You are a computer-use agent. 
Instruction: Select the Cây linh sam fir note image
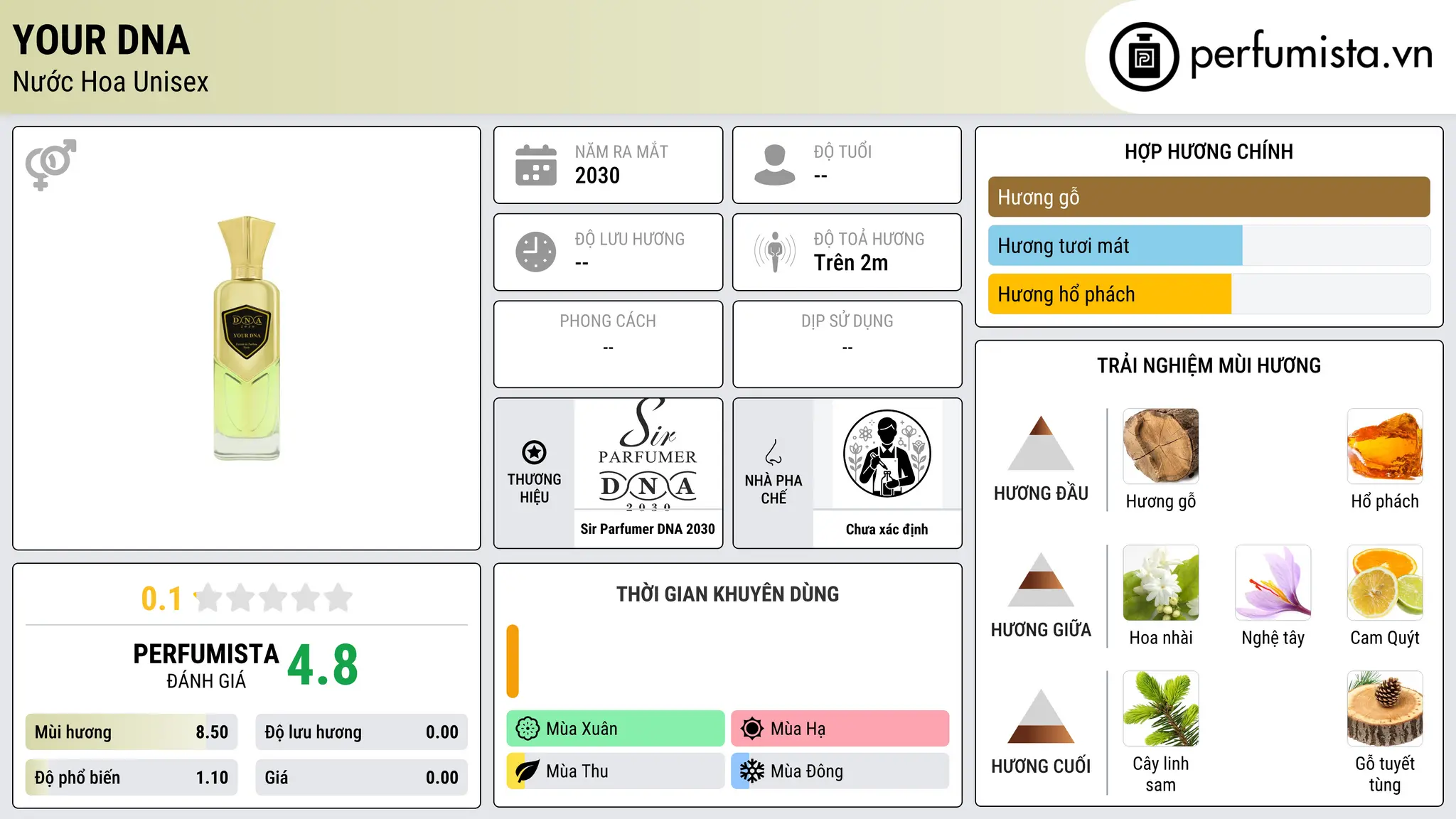(x=1161, y=709)
